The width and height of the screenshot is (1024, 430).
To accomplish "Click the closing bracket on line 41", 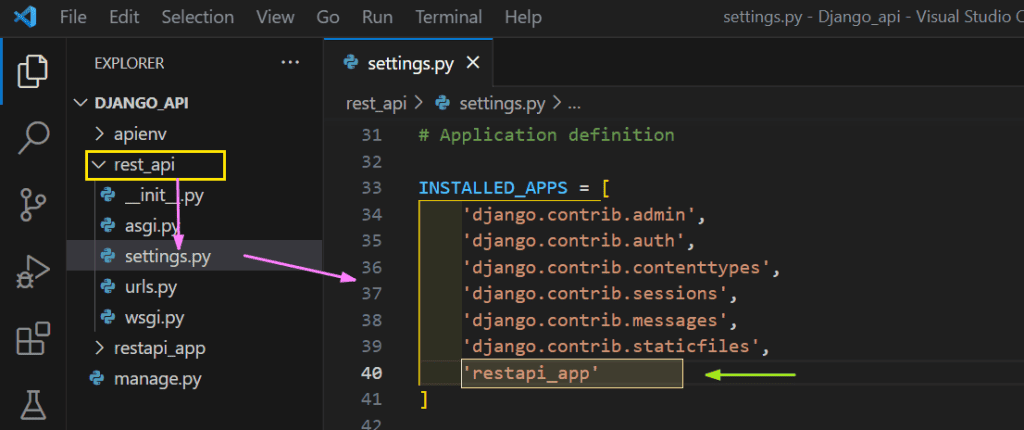I will pyautogui.click(x=423, y=399).
